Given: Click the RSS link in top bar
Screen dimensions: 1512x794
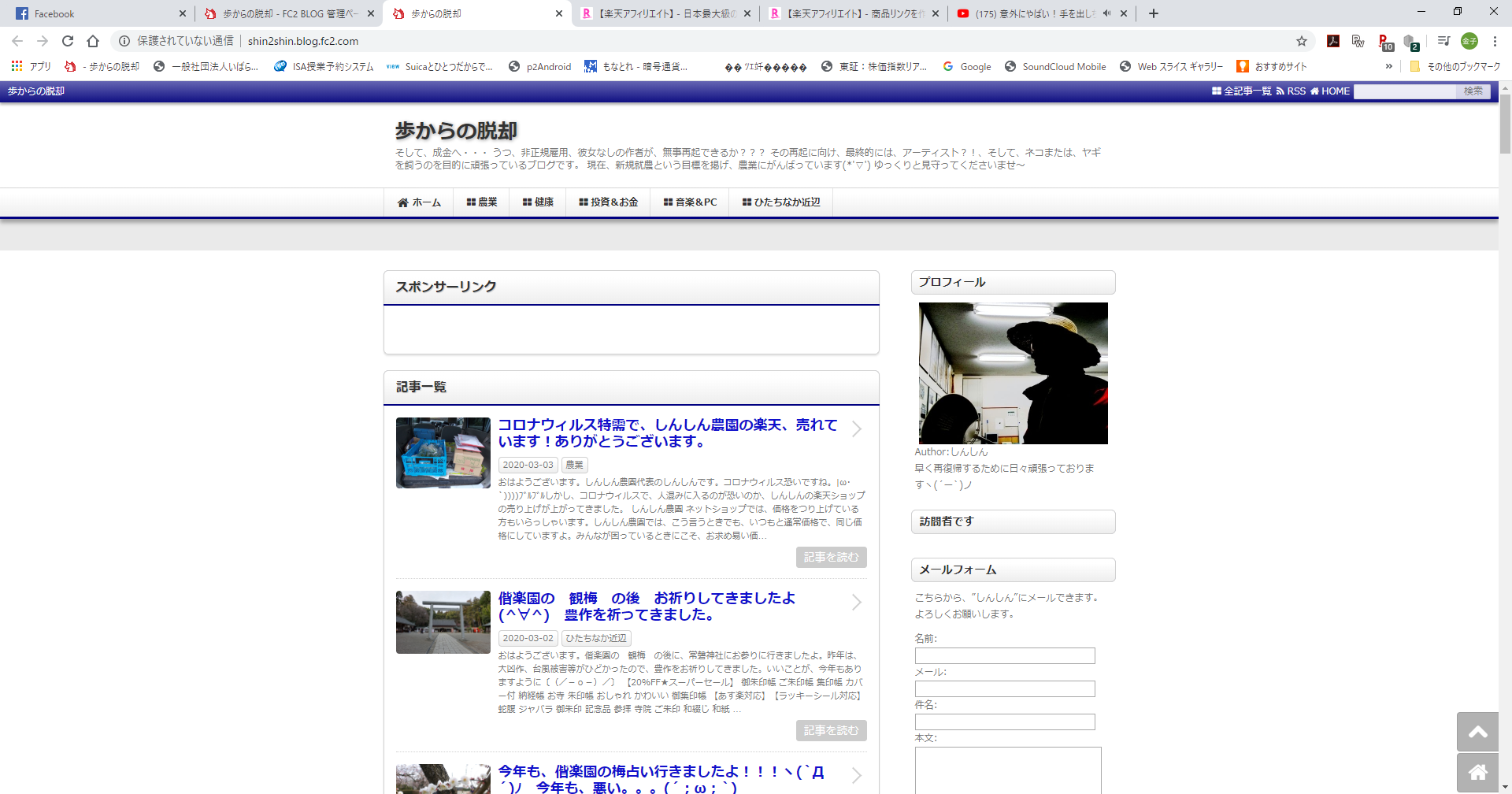Looking at the screenshot, I should 1291,91.
